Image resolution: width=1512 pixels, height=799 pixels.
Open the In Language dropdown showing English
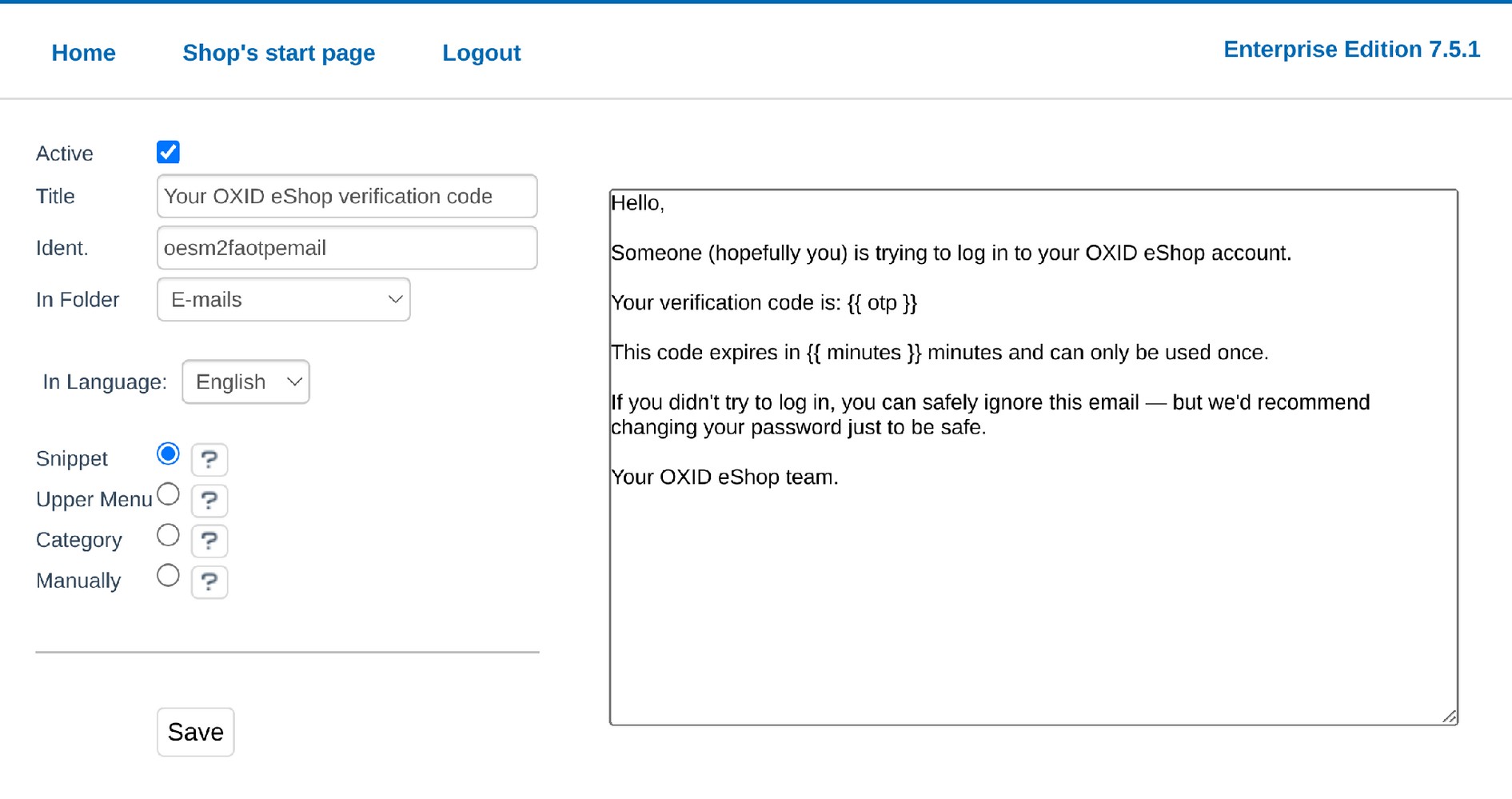(245, 382)
